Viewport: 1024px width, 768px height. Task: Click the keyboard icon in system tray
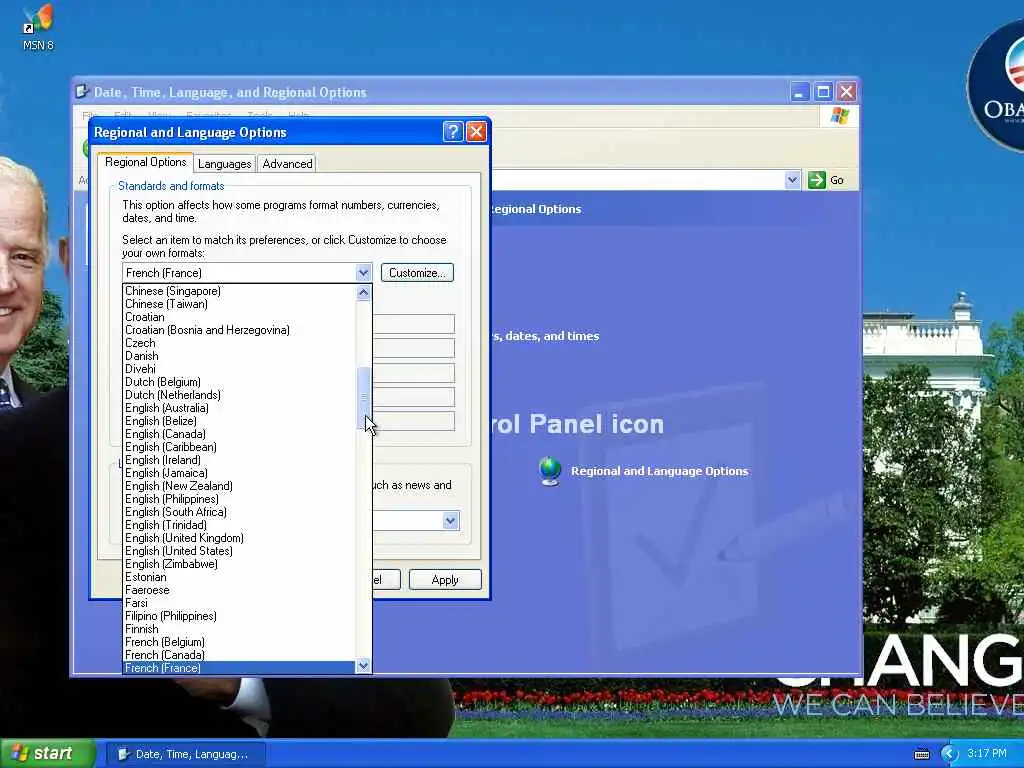(x=921, y=754)
